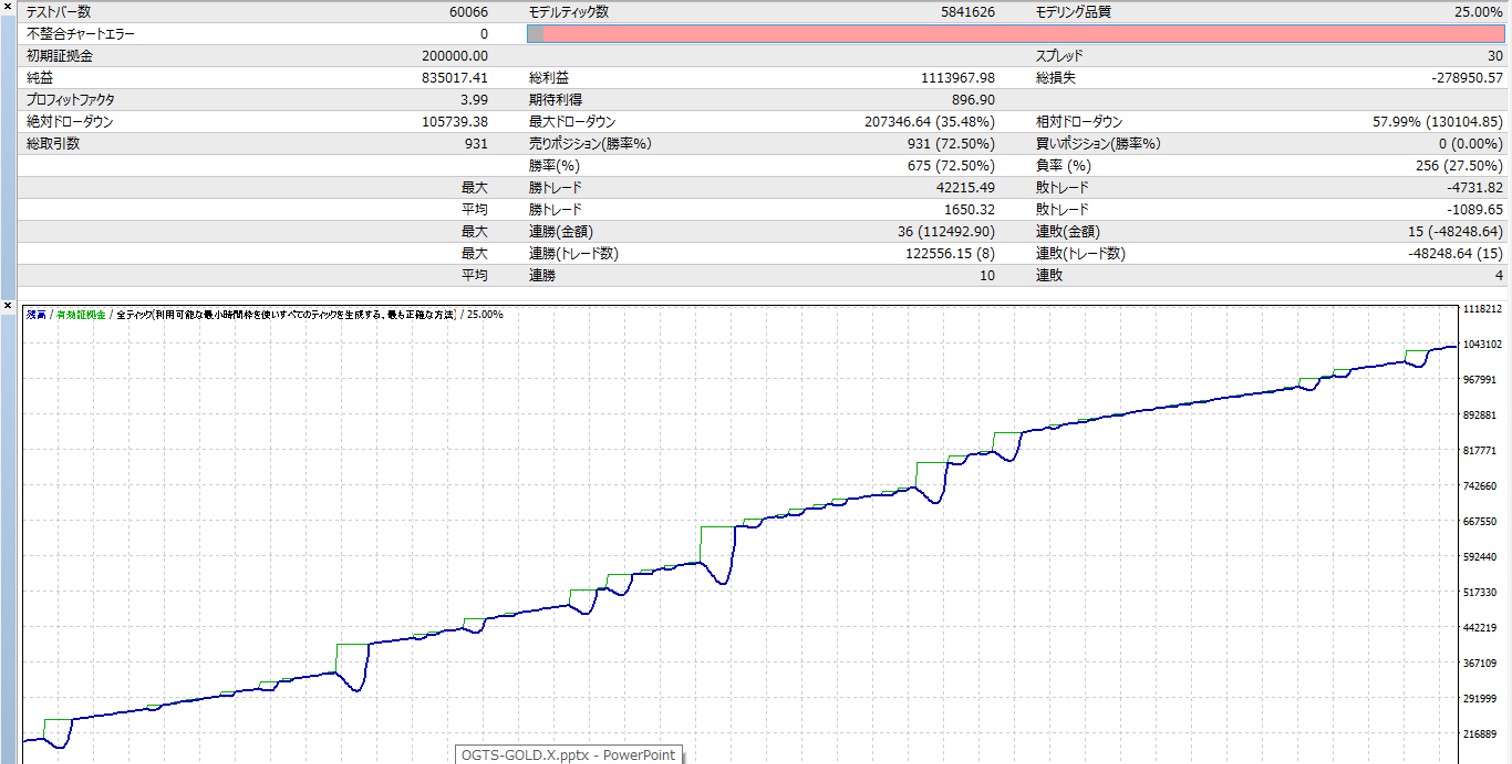The width and height of the screenshot is (1512, 764).
Task: Click the 絶対ドローダウン label
Action: 70,122
